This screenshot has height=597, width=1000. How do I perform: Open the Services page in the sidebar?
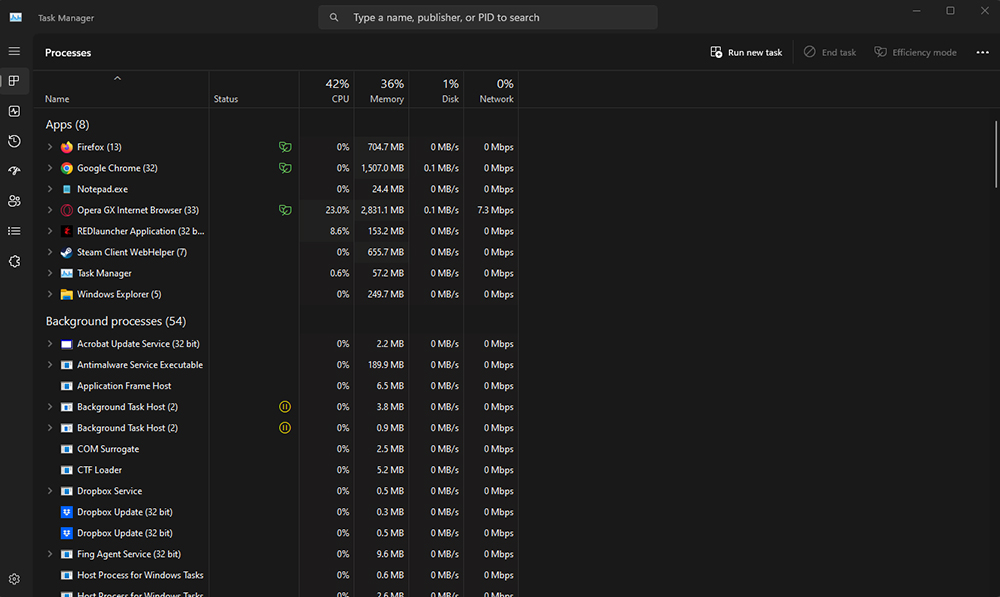point(14,262)
